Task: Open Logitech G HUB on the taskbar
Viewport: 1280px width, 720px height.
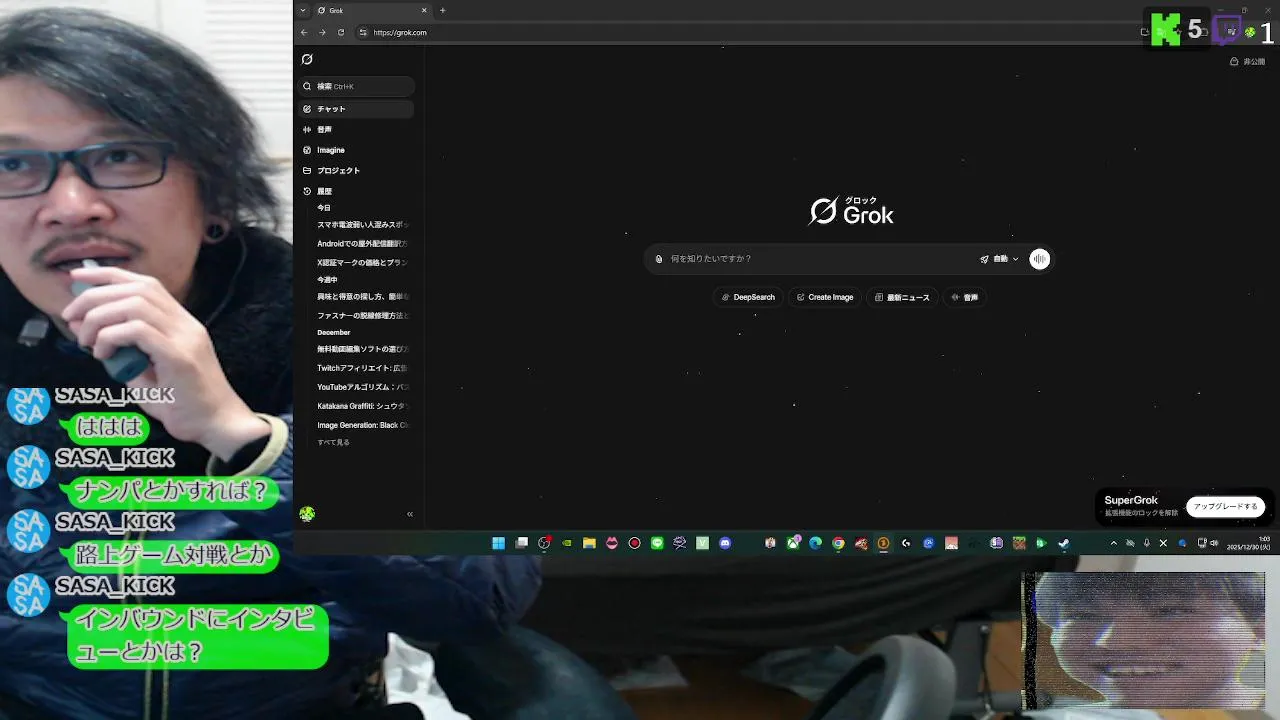Action: pos(906,543)
